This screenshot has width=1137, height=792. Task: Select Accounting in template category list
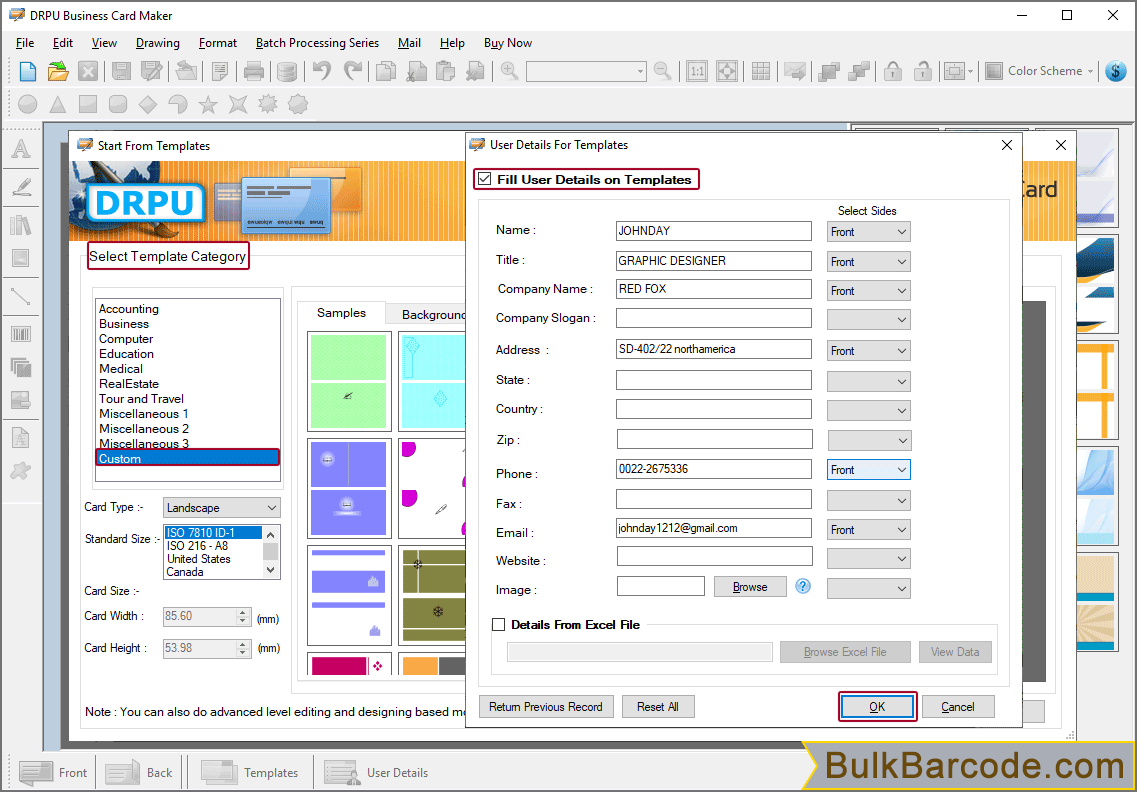point(128,309)
